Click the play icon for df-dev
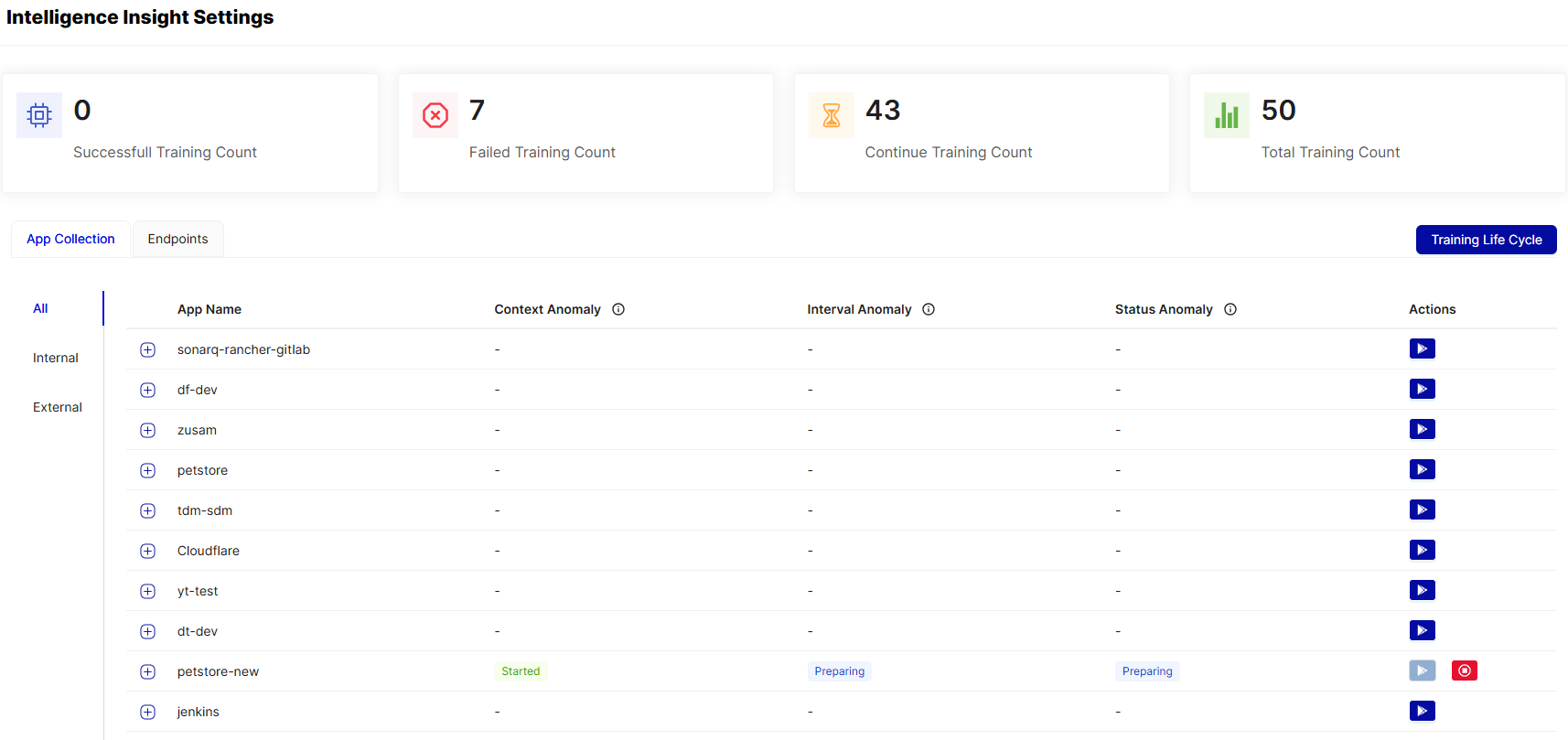 (1422, 389)
